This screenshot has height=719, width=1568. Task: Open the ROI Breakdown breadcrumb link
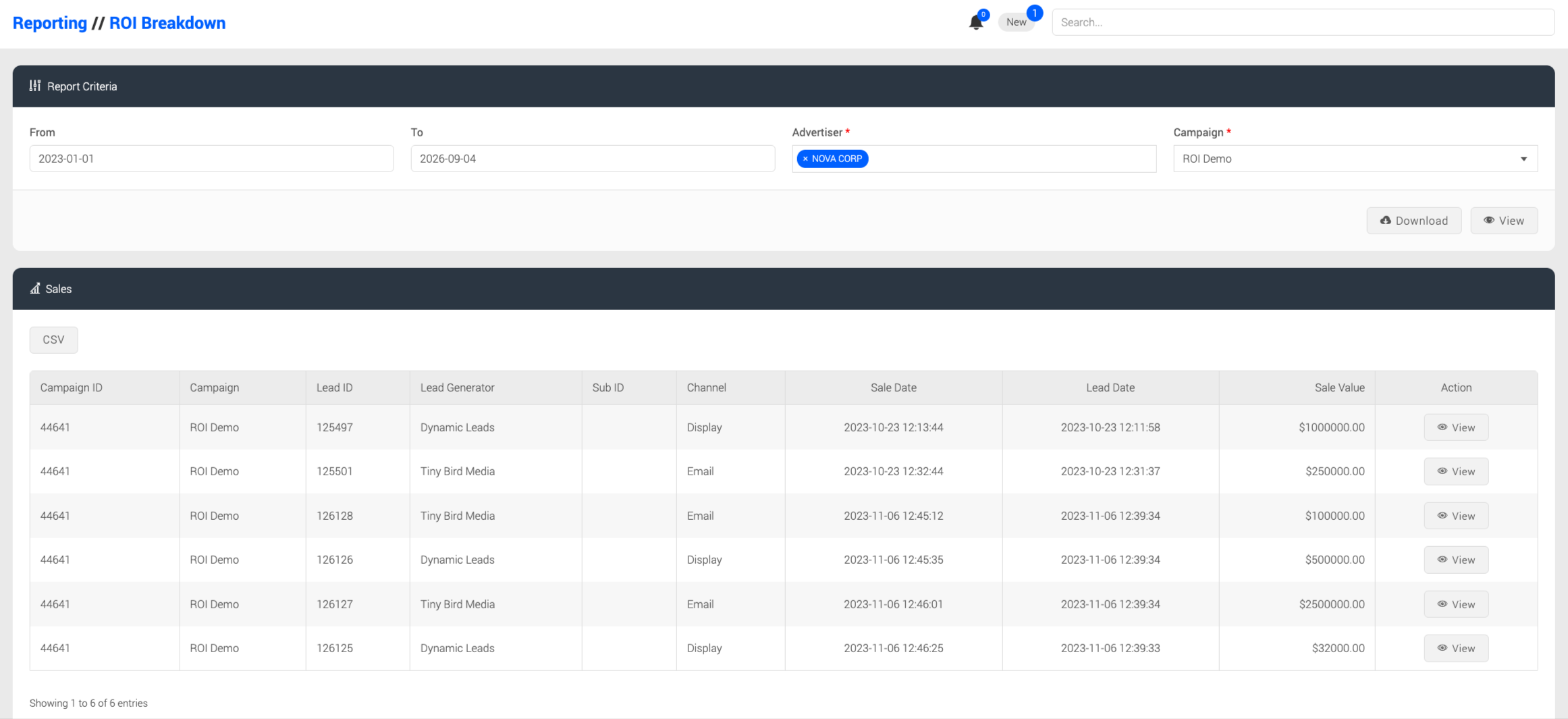click(x=167, y=23)
